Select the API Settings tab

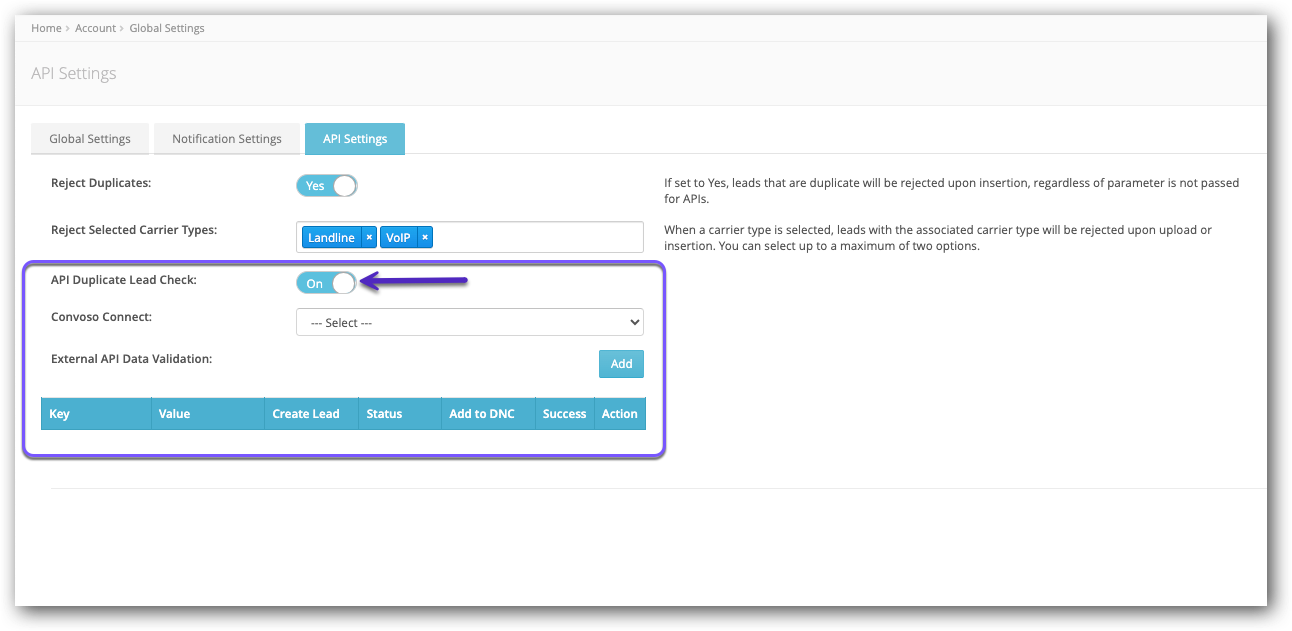point(355,138)
